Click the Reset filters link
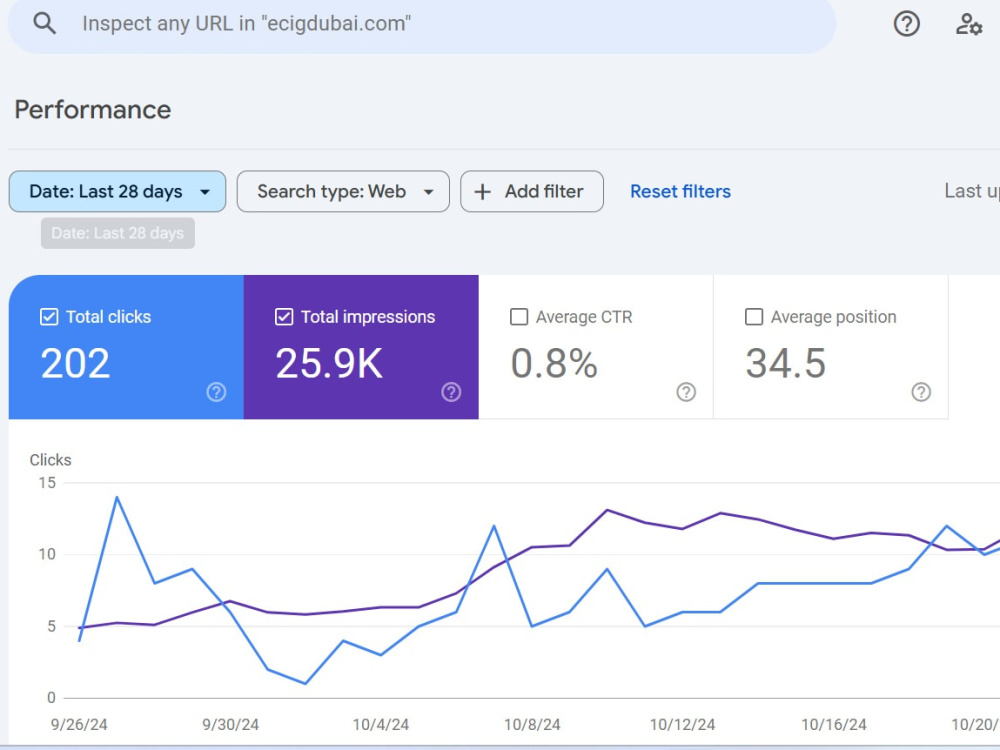Image resolution: width=1000 pixels, height=750 pixels. click(680, 191)
